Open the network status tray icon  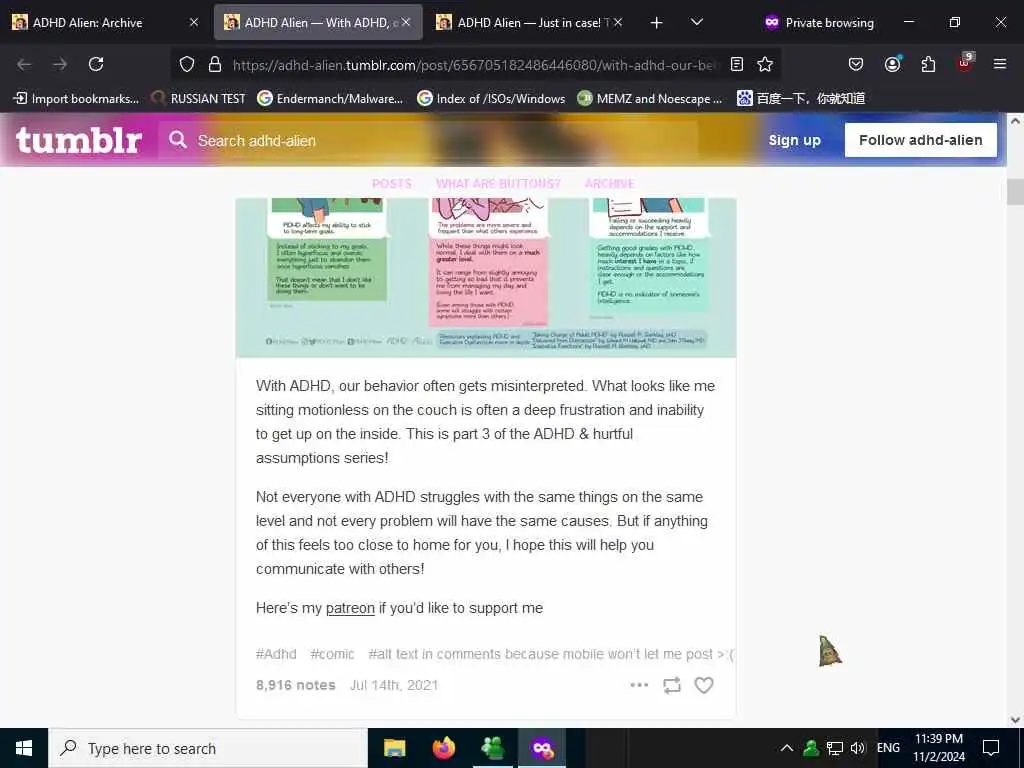click(x=835, y=748)
